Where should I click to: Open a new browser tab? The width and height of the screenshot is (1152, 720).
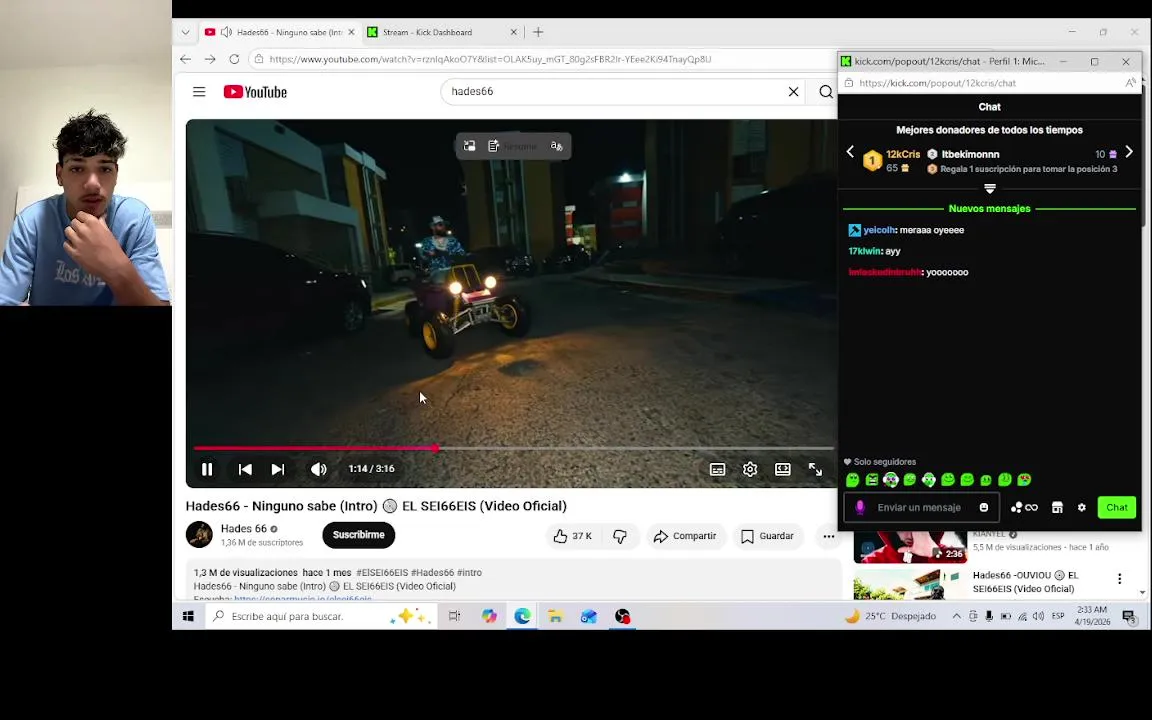pyautogui.click(x=538, y=32)
